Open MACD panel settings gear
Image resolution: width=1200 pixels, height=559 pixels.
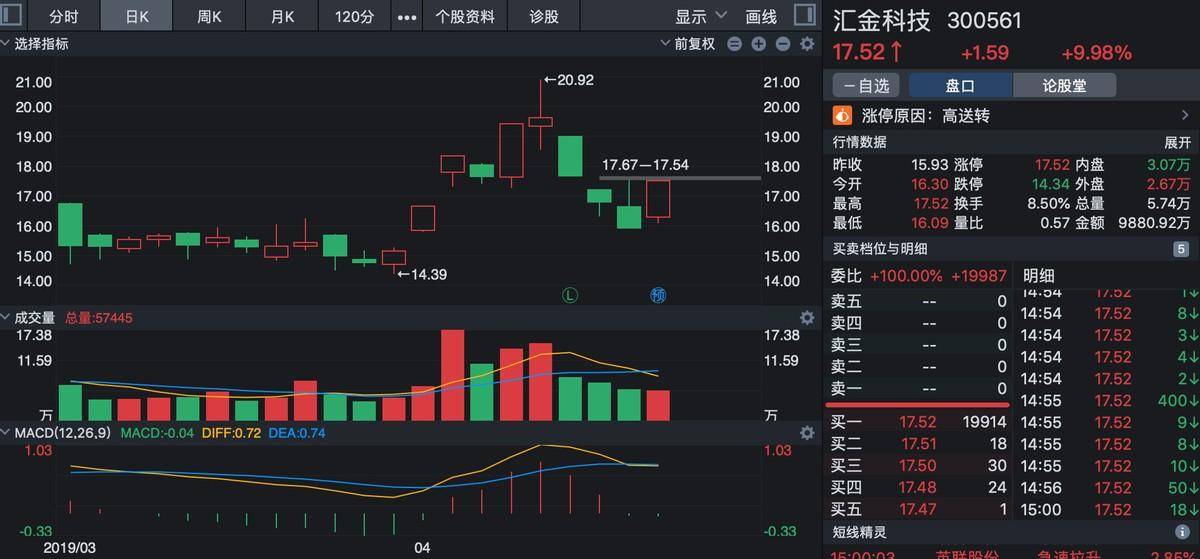point(806,433)
